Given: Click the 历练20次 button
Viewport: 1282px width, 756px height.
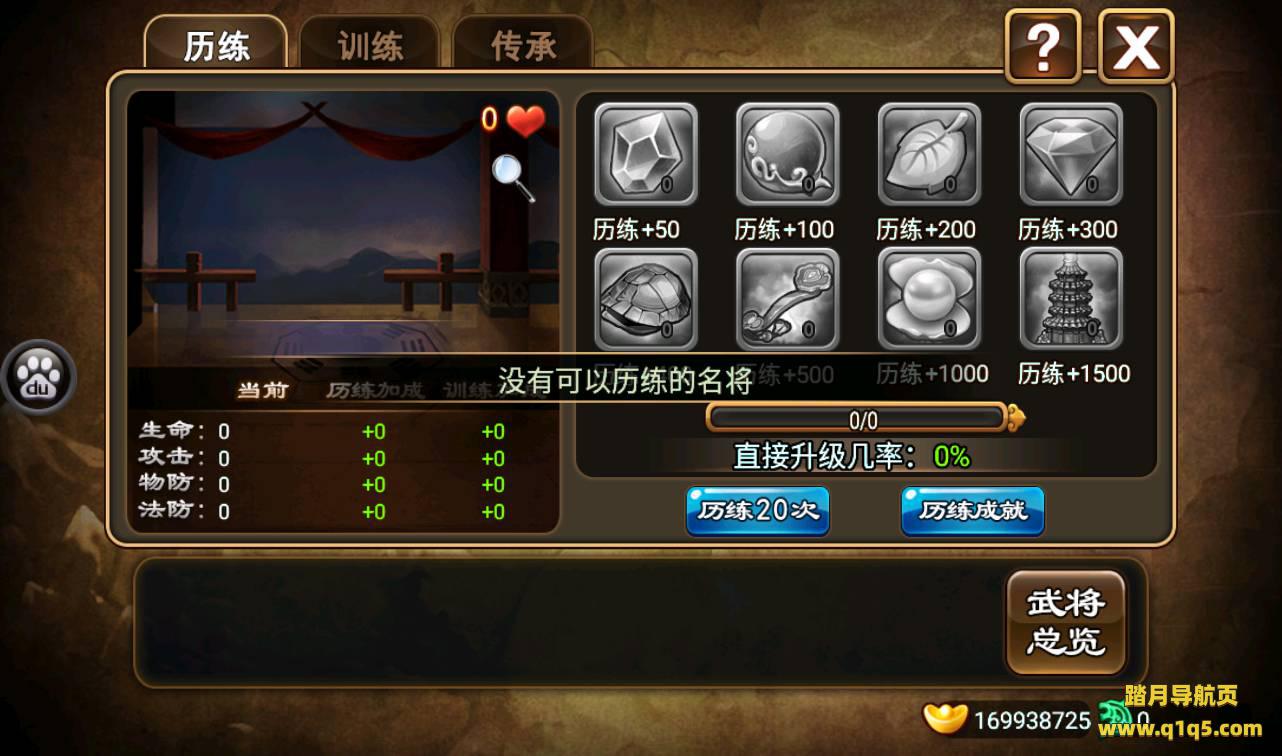Looking at the screenshot, I should (758, 511).
